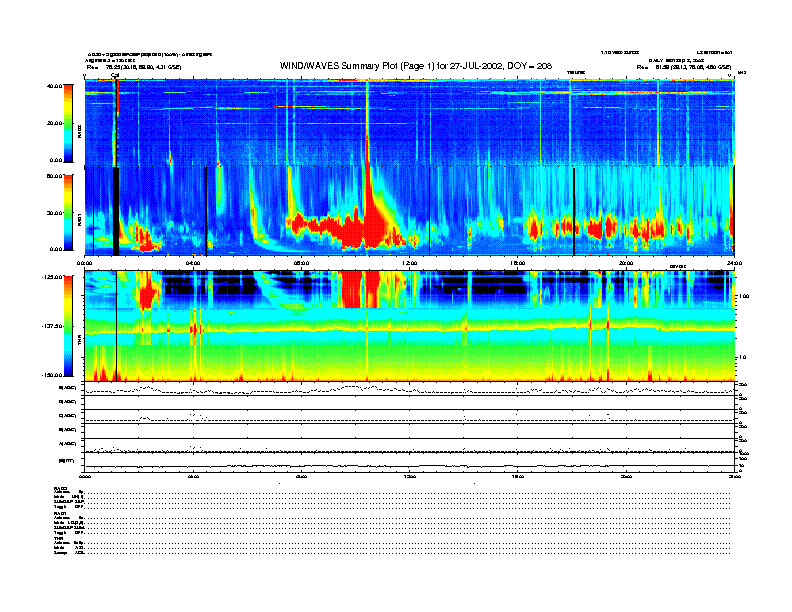Viewport: 792px width, 612px height.
Task: Click the 100 frequency label beside TNR panel
Action: pyautogui.click(x=744, y=296)
